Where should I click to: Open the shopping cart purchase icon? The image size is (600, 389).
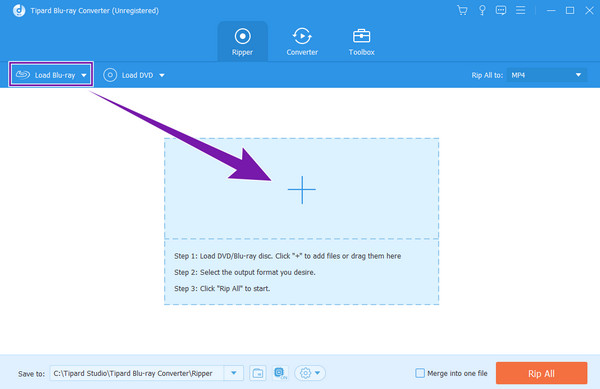[462, 10]
